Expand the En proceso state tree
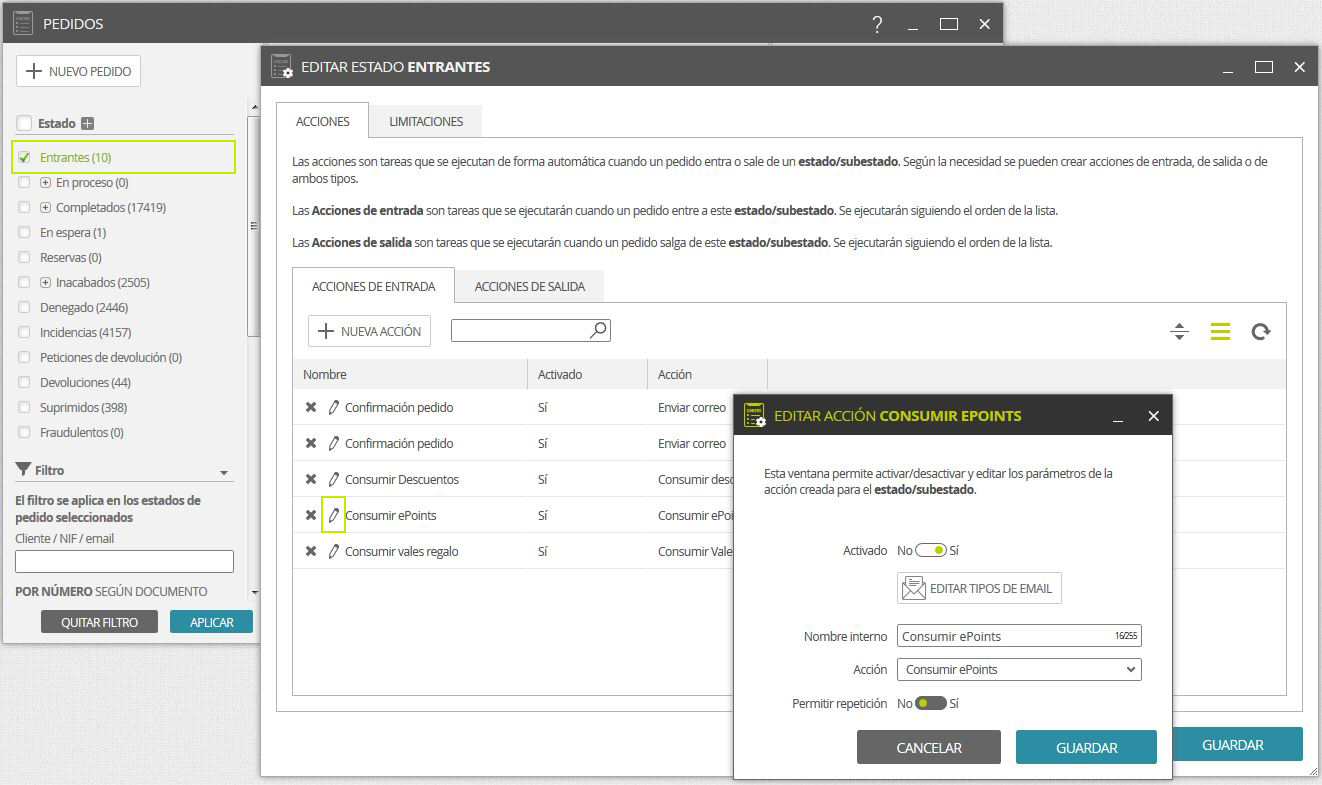Screen dimensions: 1322x785 click(45, 183)
